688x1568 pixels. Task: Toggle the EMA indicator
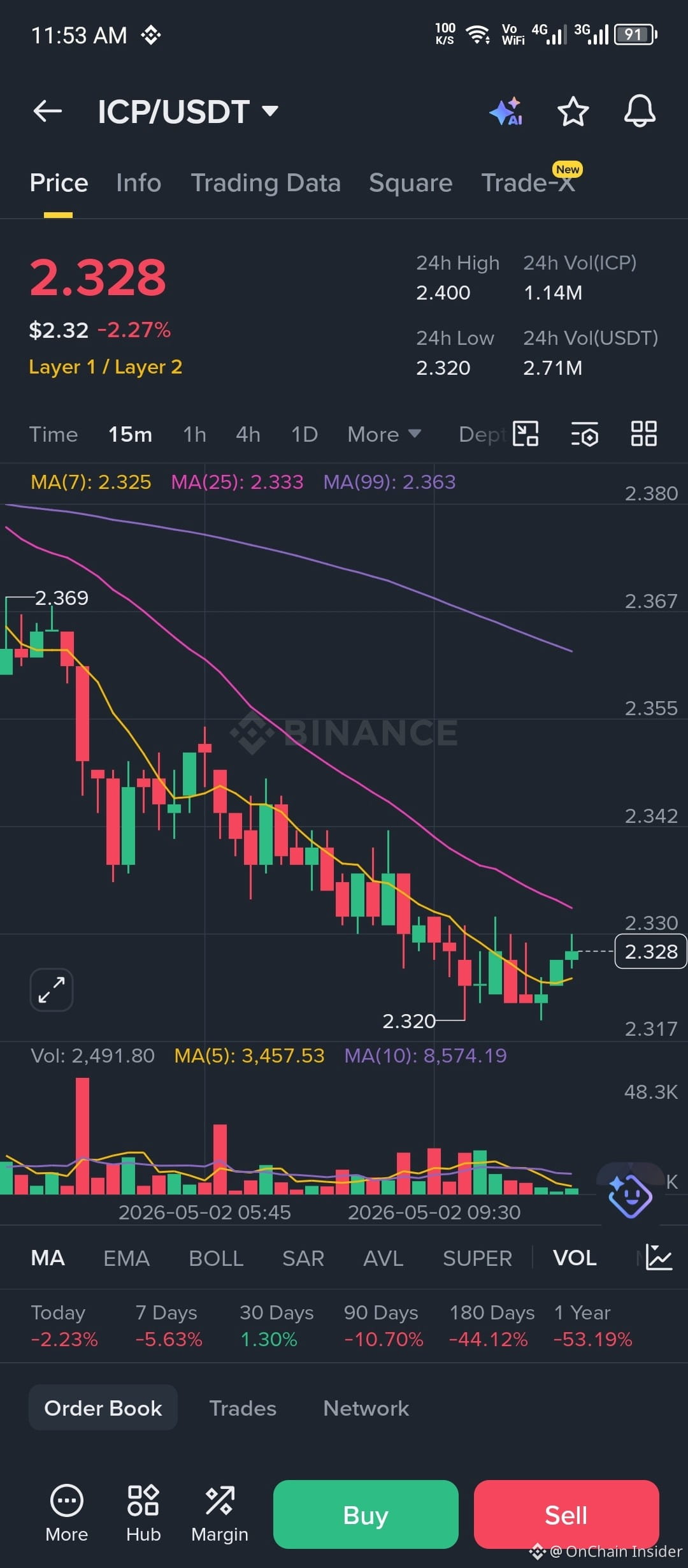click(x=126, y=1258)
